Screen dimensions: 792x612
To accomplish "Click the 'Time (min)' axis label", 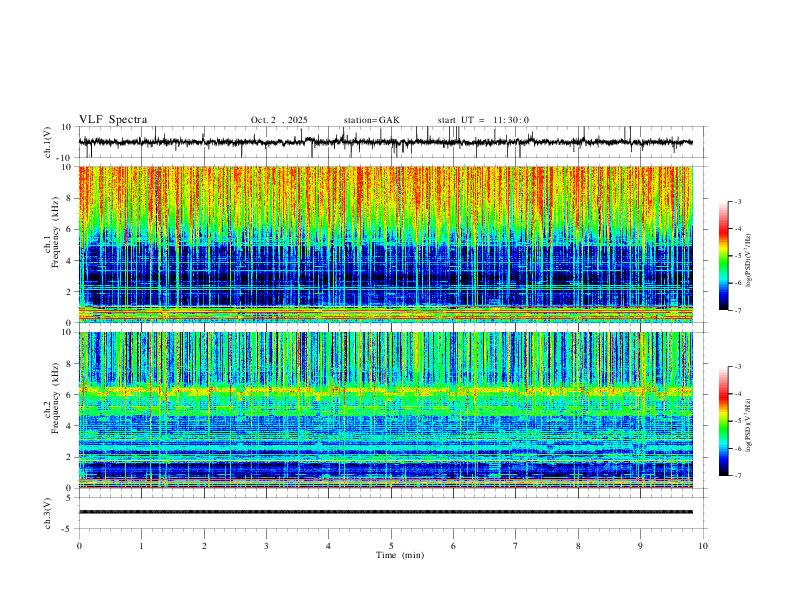I will [x=400, y=555].
